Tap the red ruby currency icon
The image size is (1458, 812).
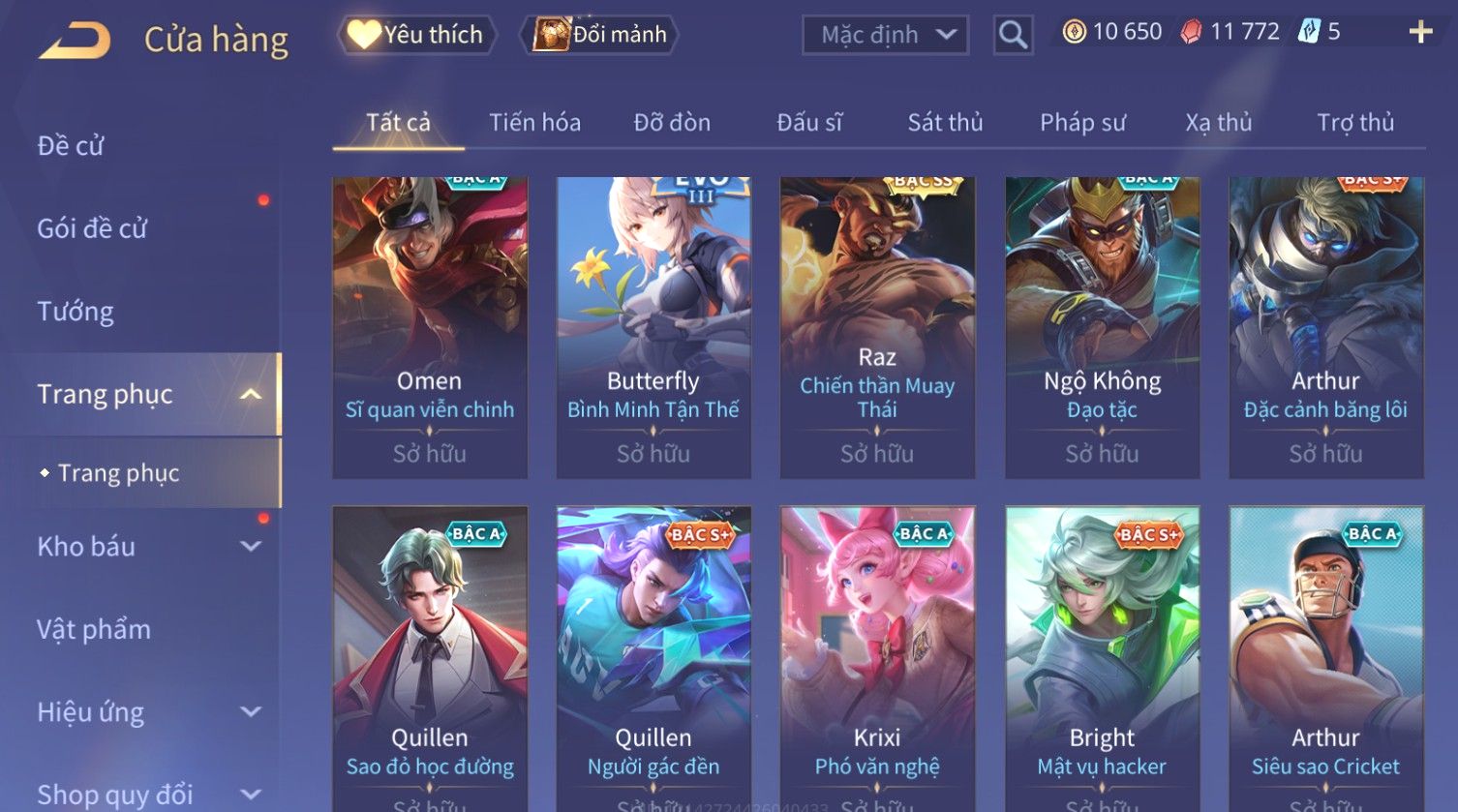pyautogui.click(x=1191, y=32)
